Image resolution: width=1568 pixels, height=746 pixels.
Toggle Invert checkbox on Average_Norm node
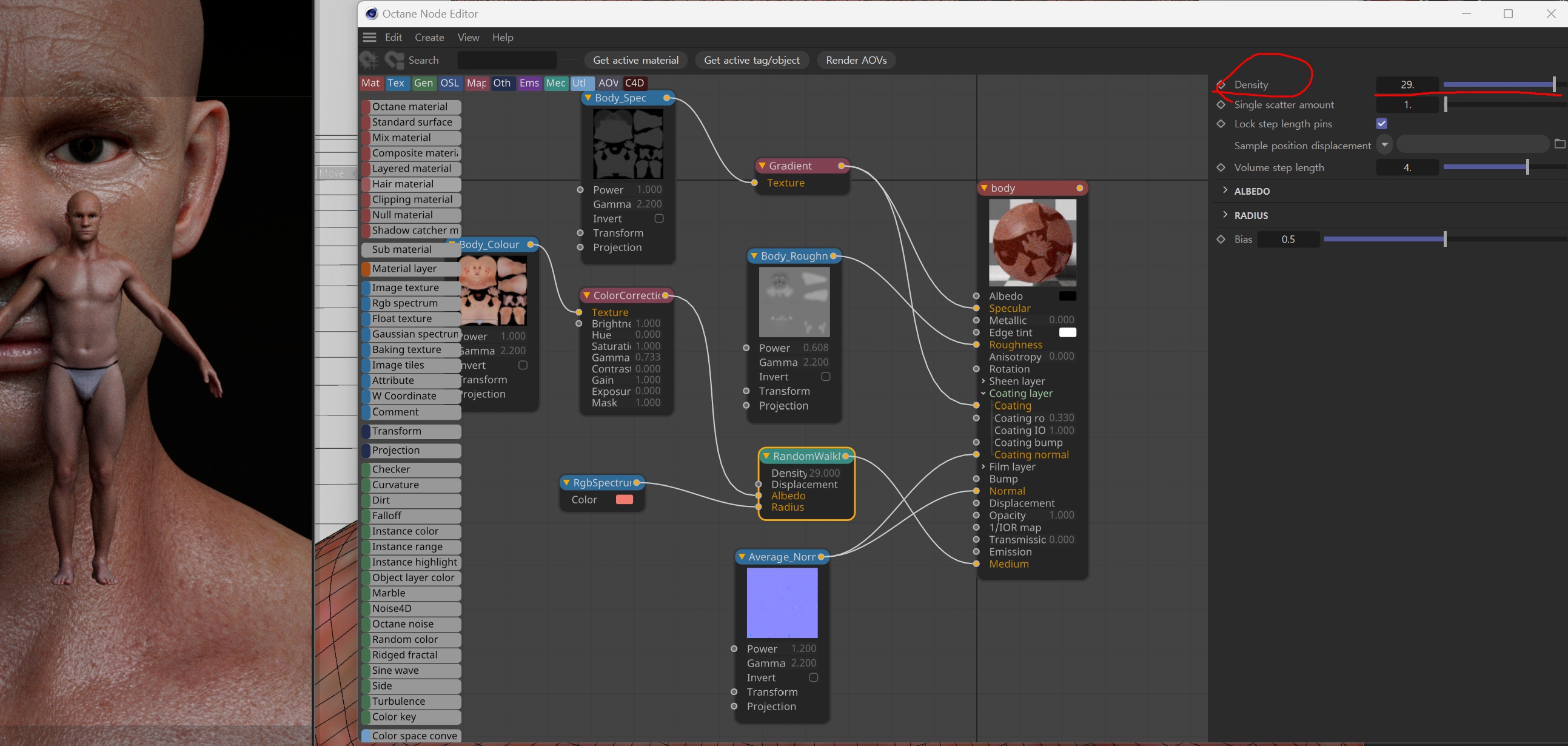813,677
